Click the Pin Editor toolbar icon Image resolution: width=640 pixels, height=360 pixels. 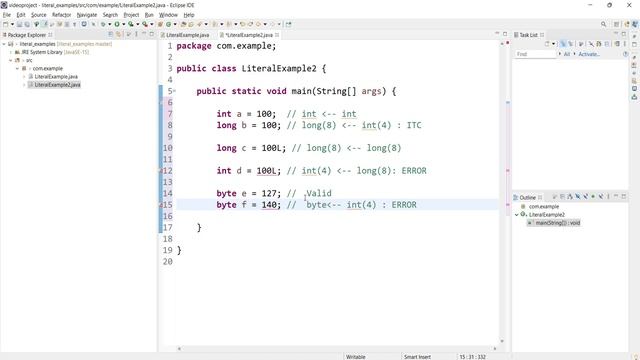(x=289, y=24)
